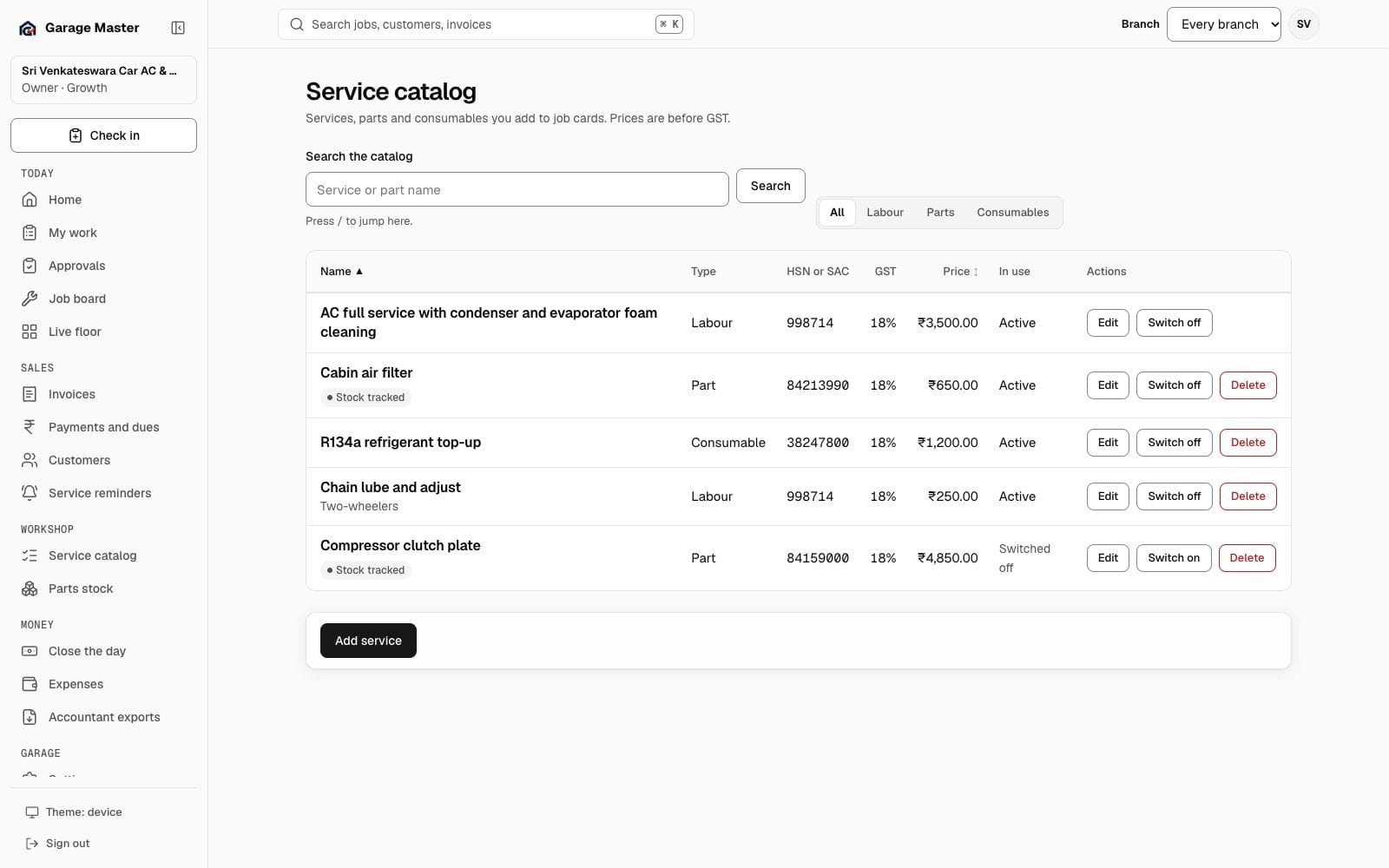
Task: Select the Labour filter tab
Action: click(x=885, y=213)
